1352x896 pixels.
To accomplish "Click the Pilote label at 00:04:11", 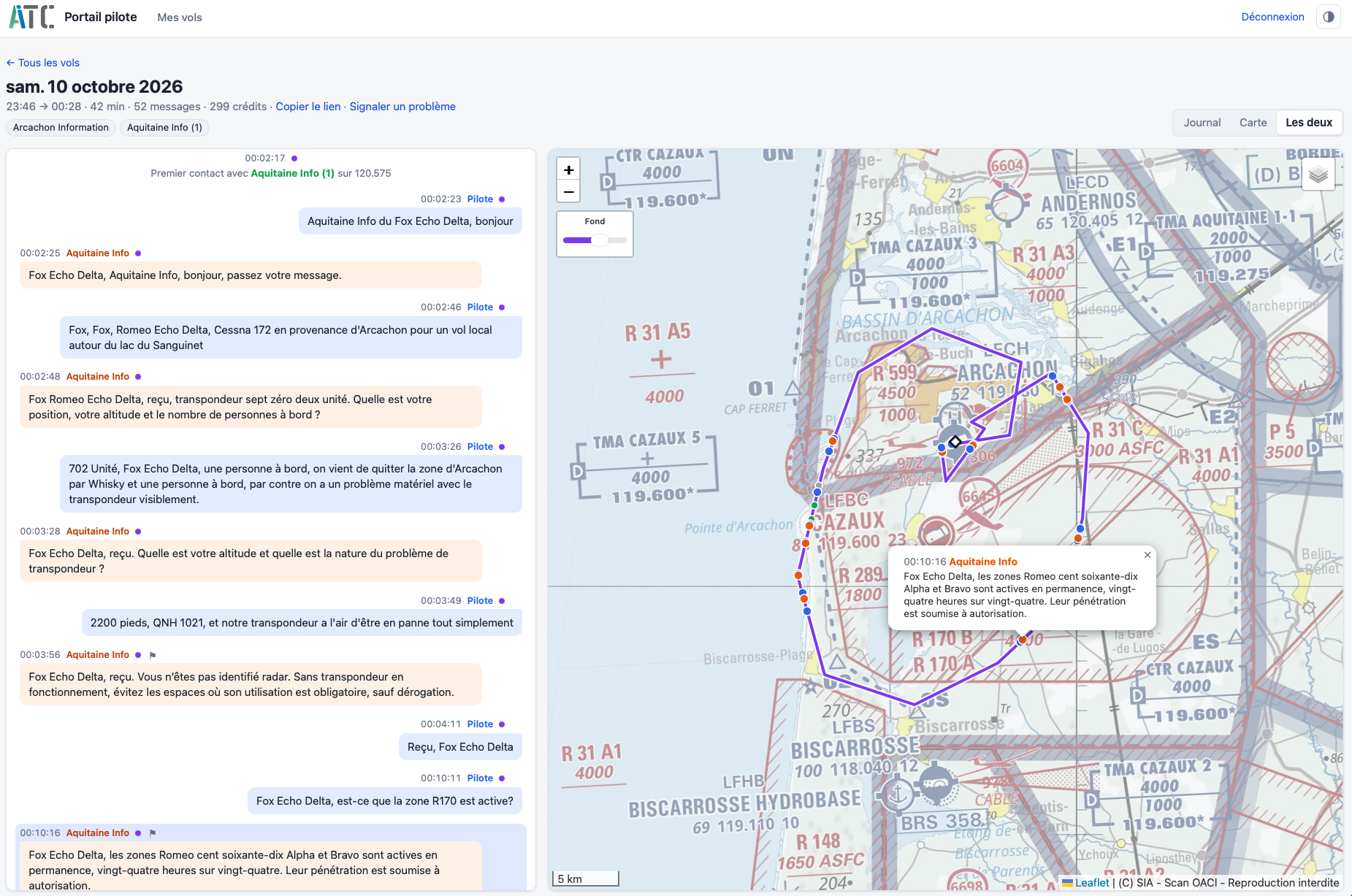I will (480, 724).
